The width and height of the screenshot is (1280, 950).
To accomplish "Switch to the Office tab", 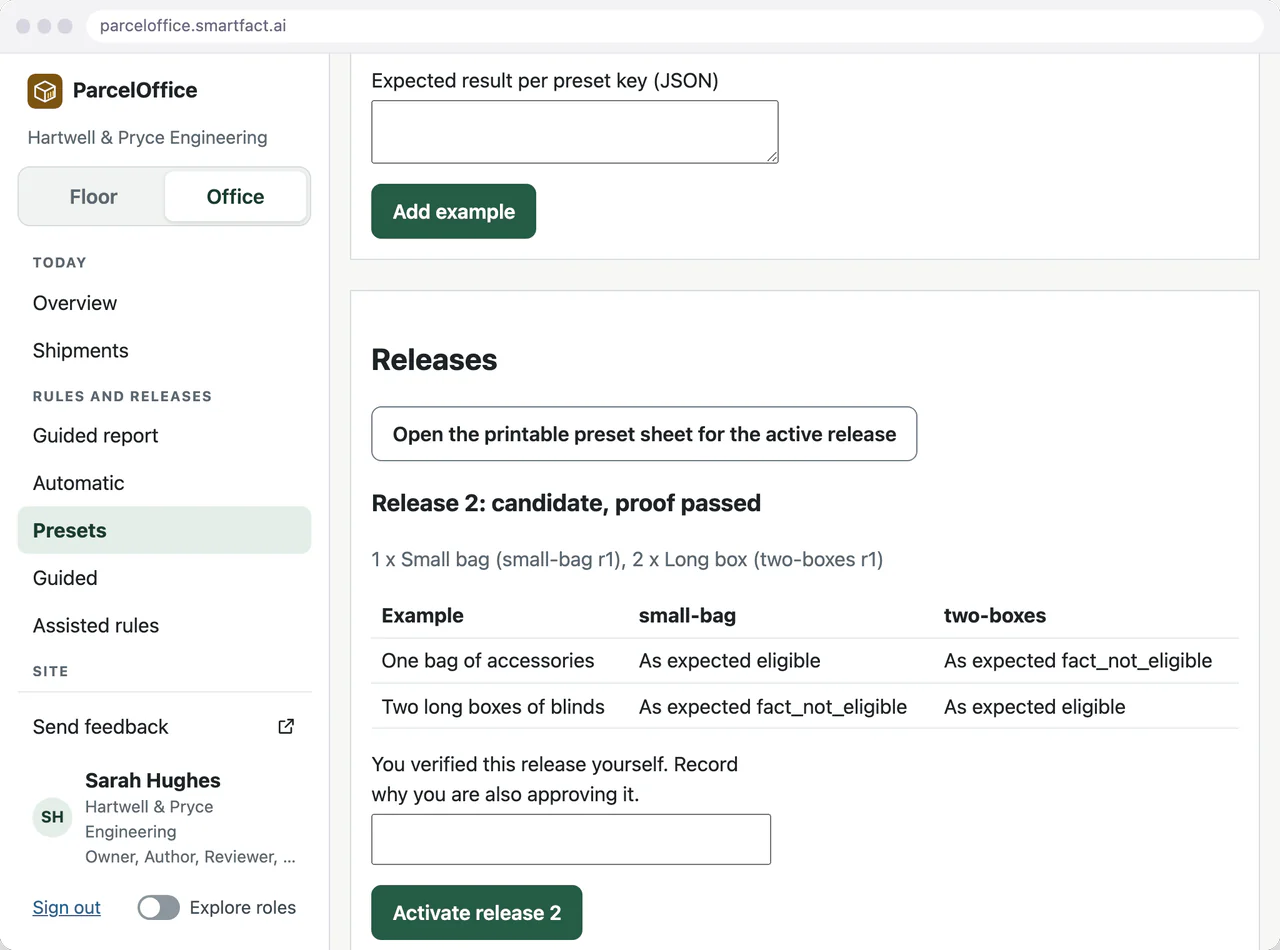I will (236, 197).
